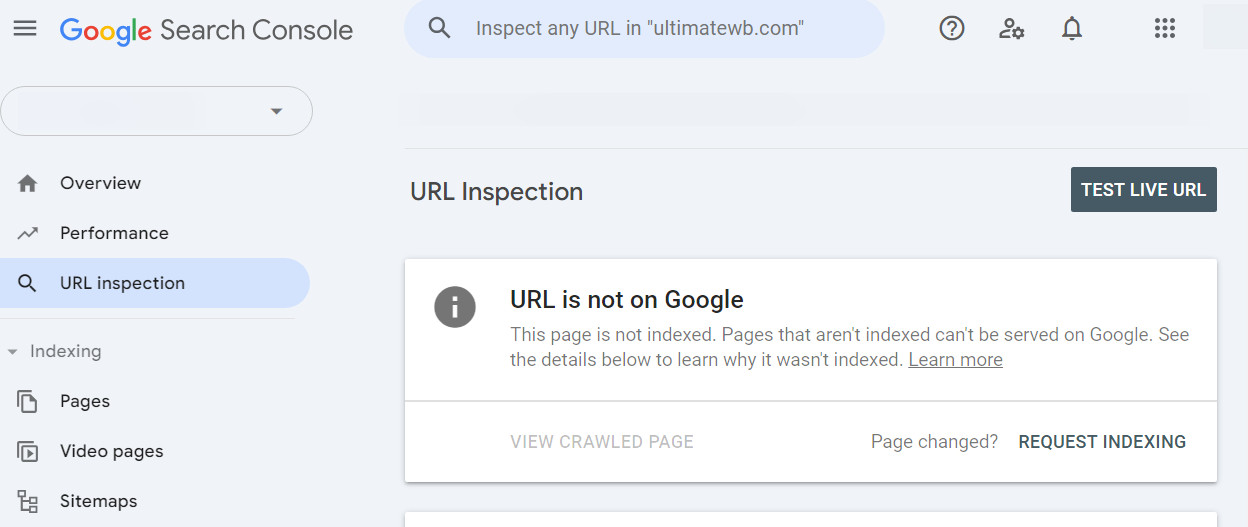
Task: Open the Pages indexing report
Action: (85, 401)
